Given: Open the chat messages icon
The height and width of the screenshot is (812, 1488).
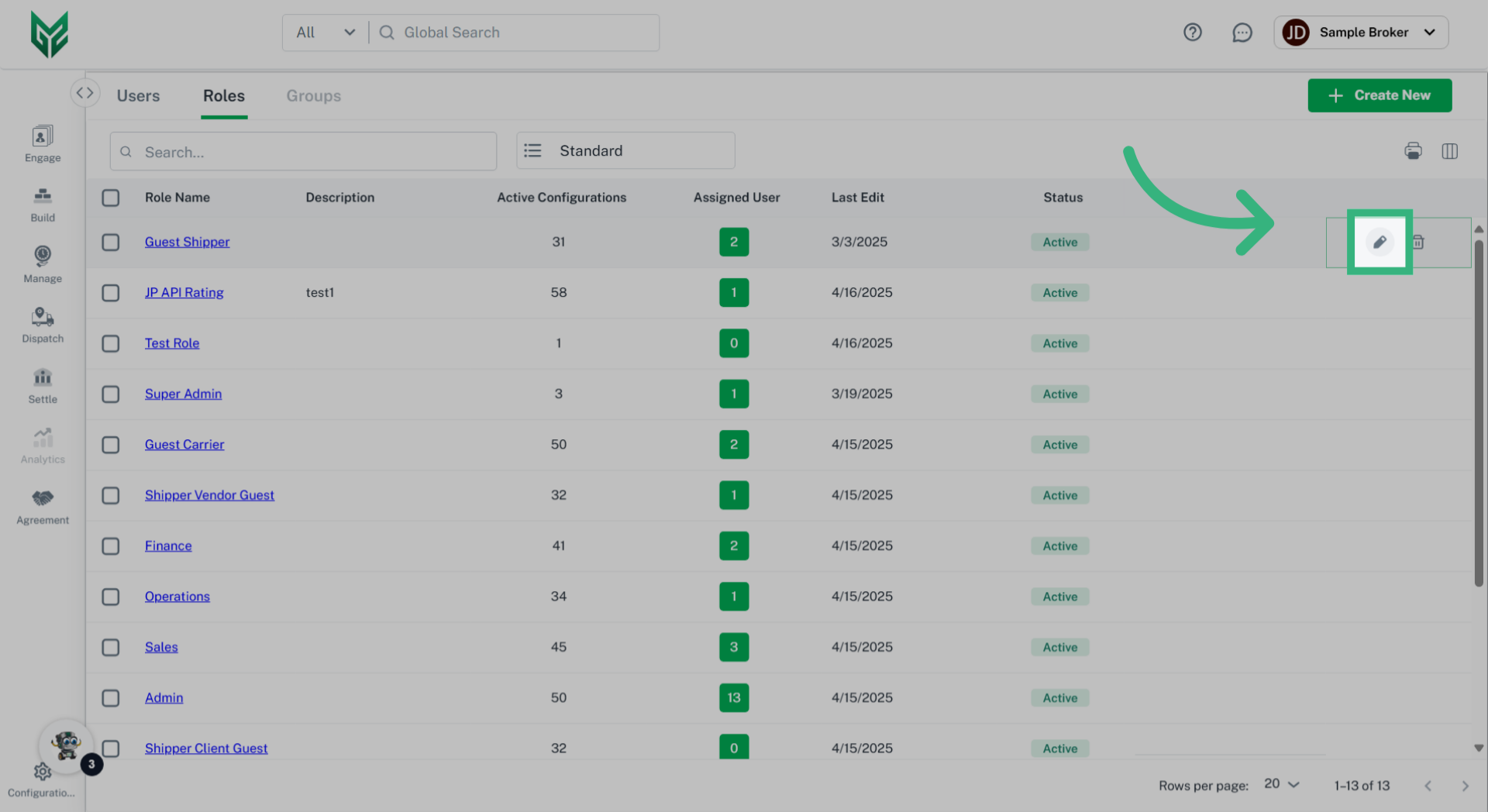Looking at the screenshot, I should coord(1242,33).
